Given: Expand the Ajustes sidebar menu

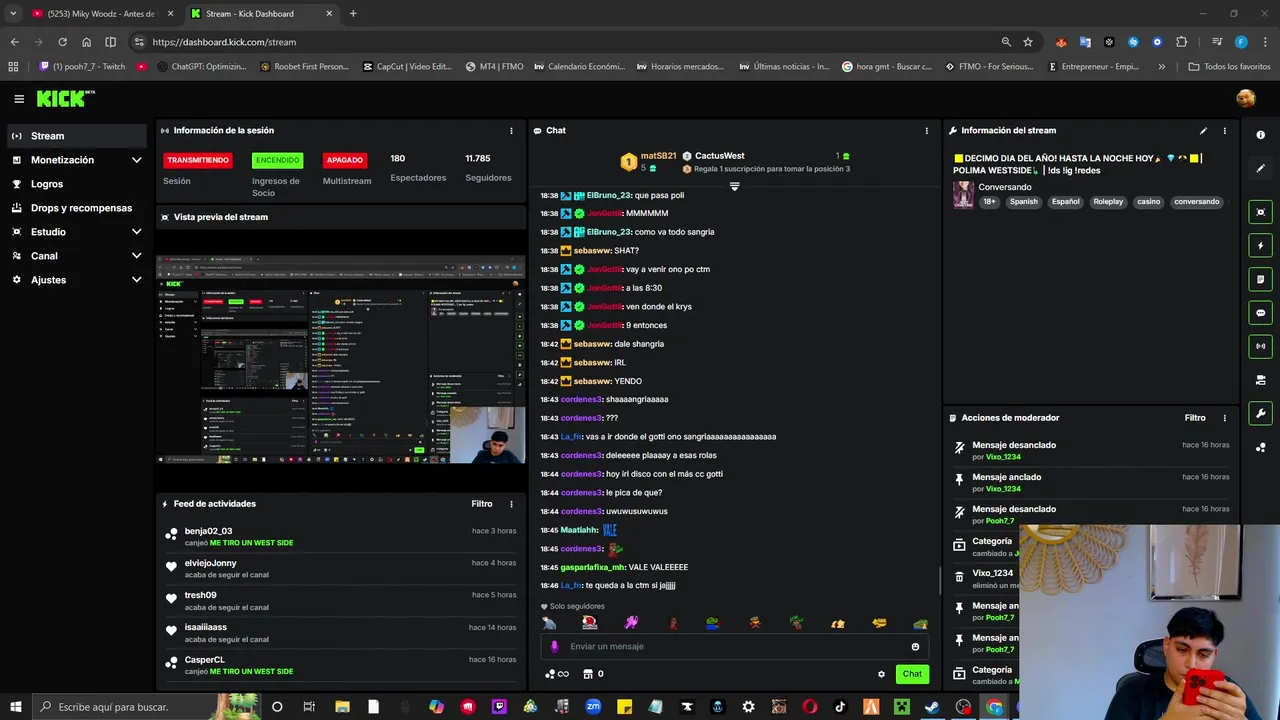Looking at the screenshot, I should tap(136, 280).
